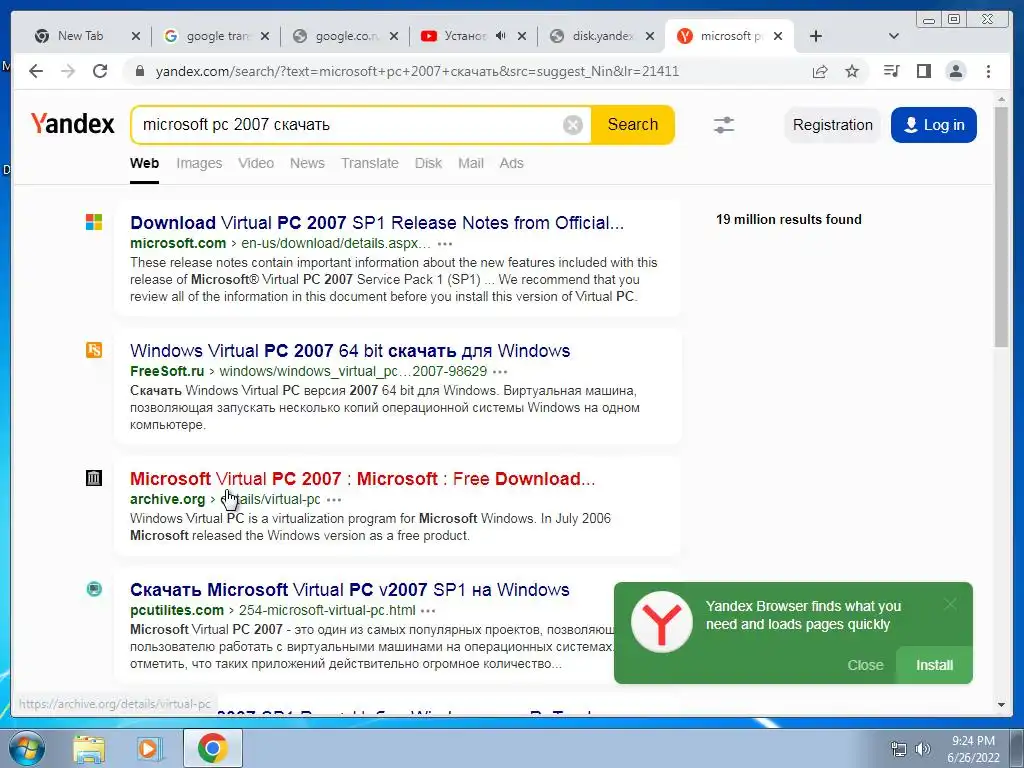Click Close in Yandex Browser popup

865,665
